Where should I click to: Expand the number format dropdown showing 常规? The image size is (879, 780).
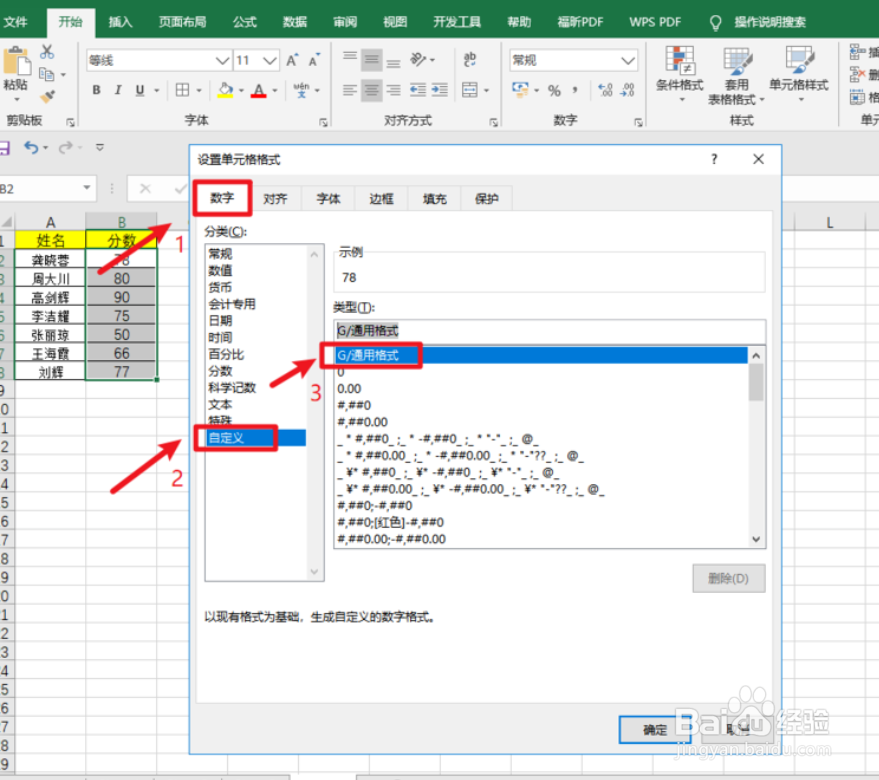[x=628, y=60]
